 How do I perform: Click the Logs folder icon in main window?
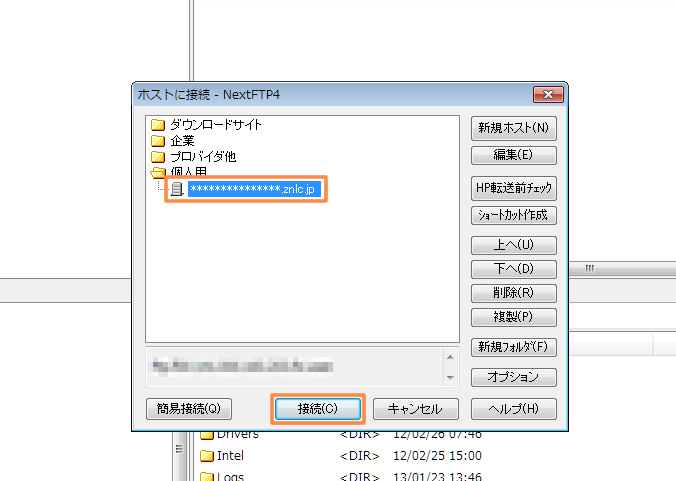[x=207, y=477]
